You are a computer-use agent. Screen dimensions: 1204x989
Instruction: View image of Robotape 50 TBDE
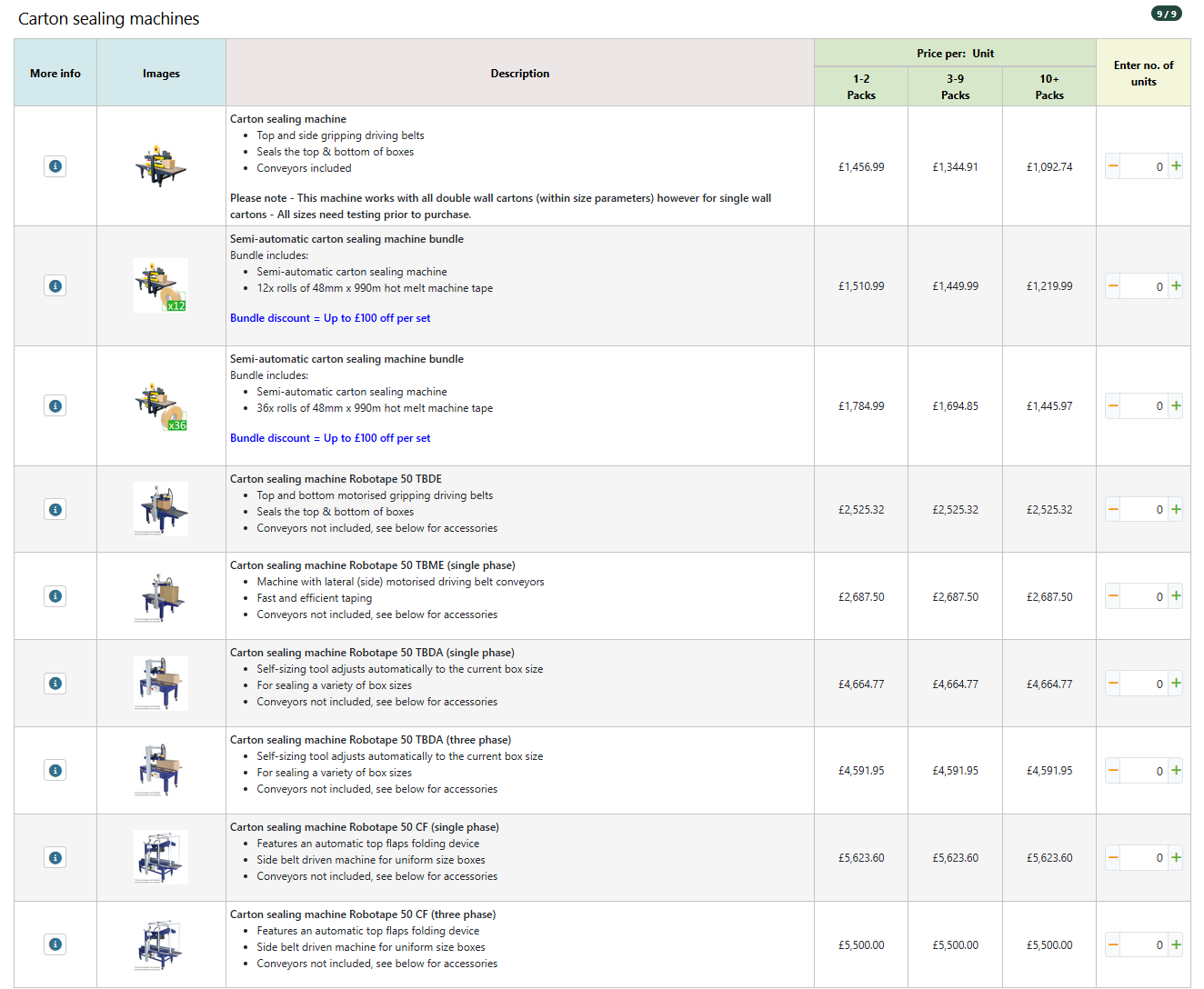(x=161, y=509)
